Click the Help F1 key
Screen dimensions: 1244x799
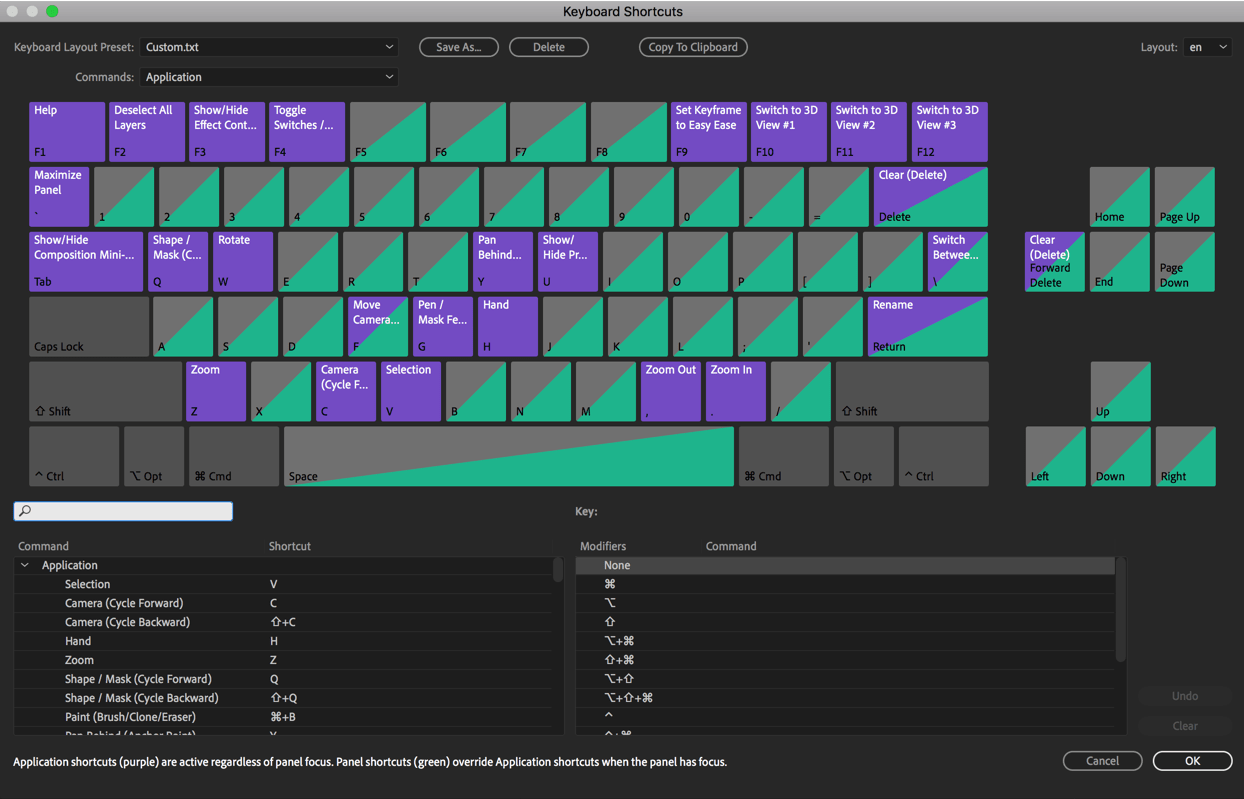pyautogui.click(x=67, y=131)
